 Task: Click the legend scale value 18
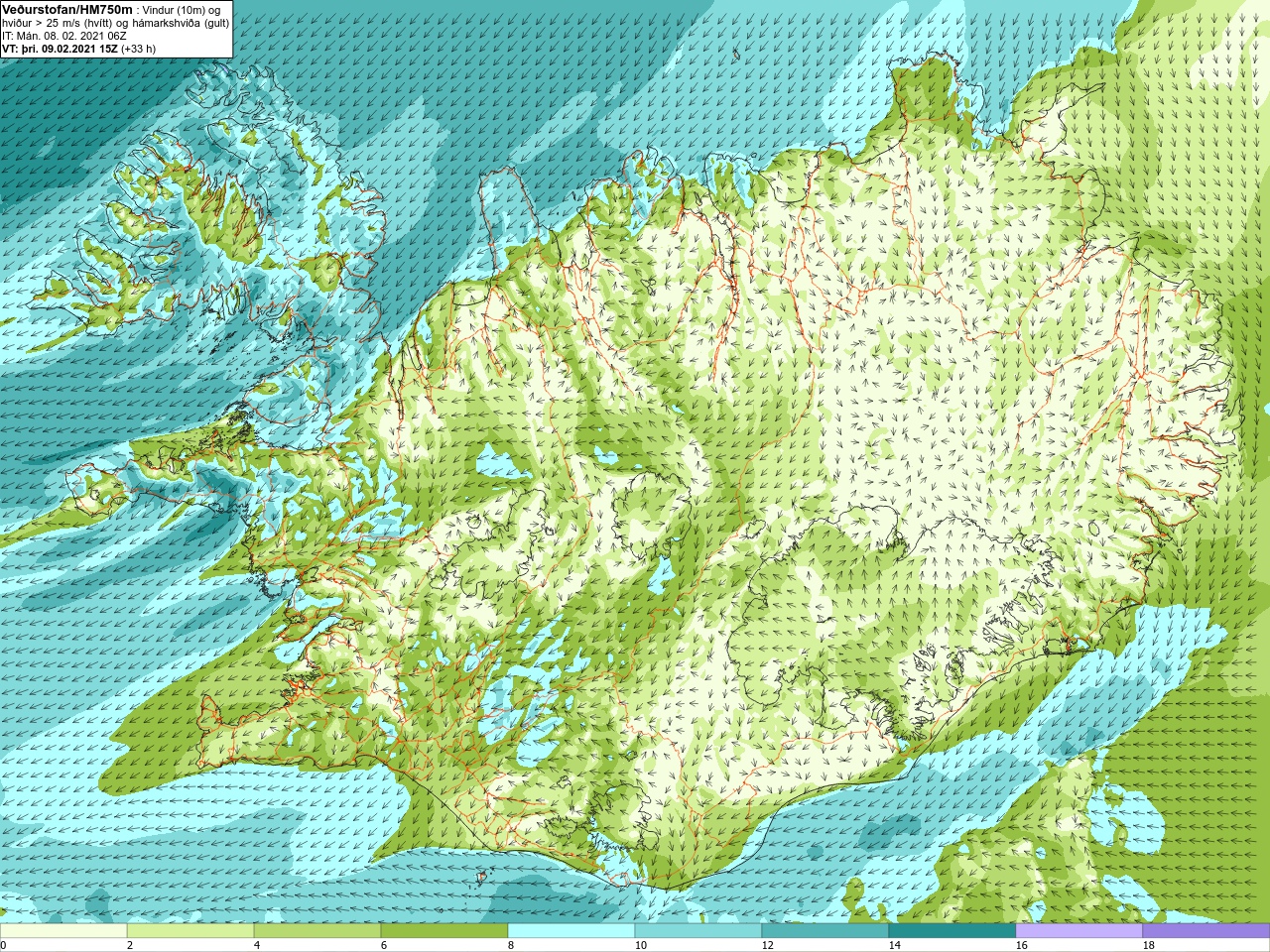pyautogui.click(x=1148, y=945)
